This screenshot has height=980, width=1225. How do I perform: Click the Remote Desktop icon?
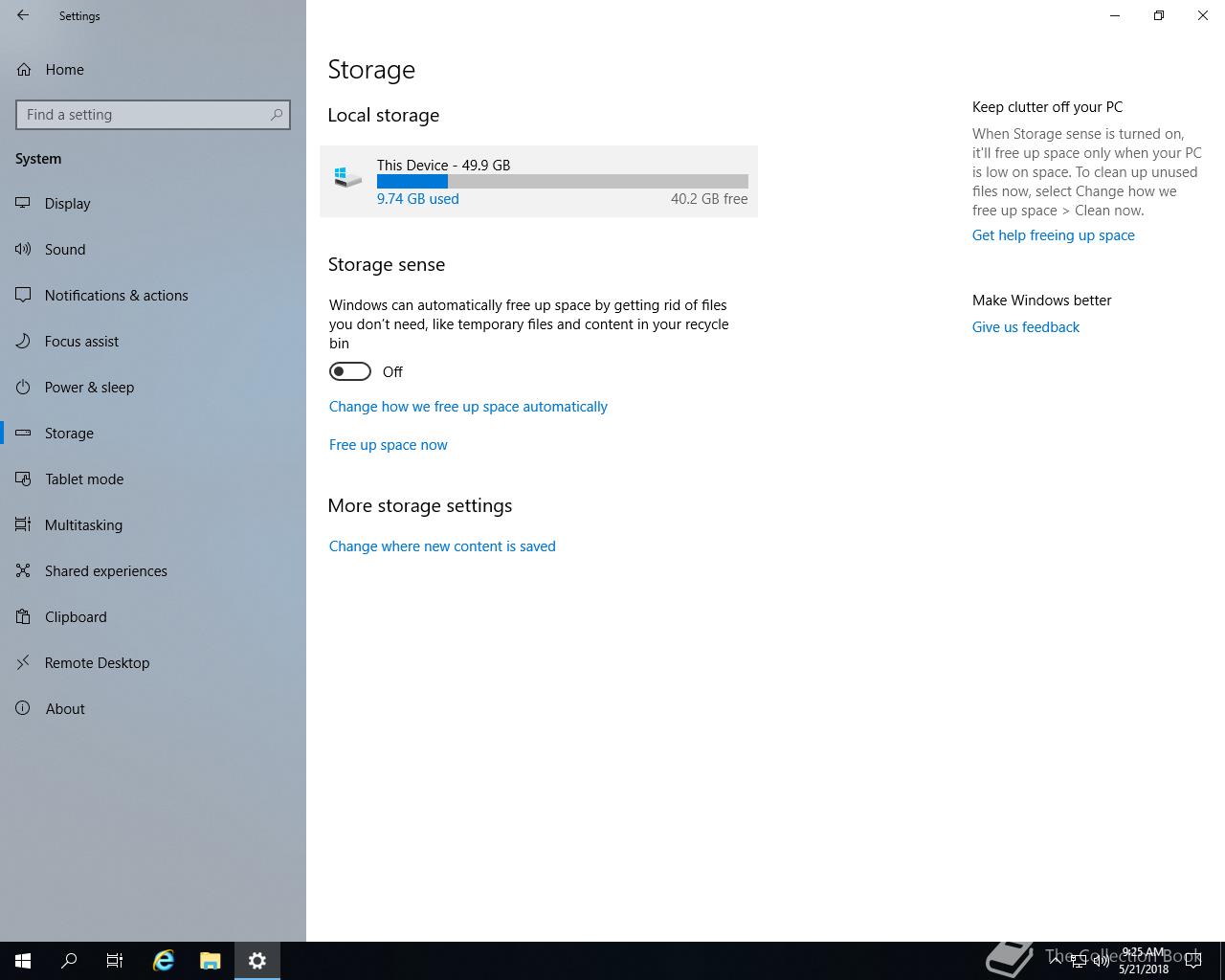point(23,662)
